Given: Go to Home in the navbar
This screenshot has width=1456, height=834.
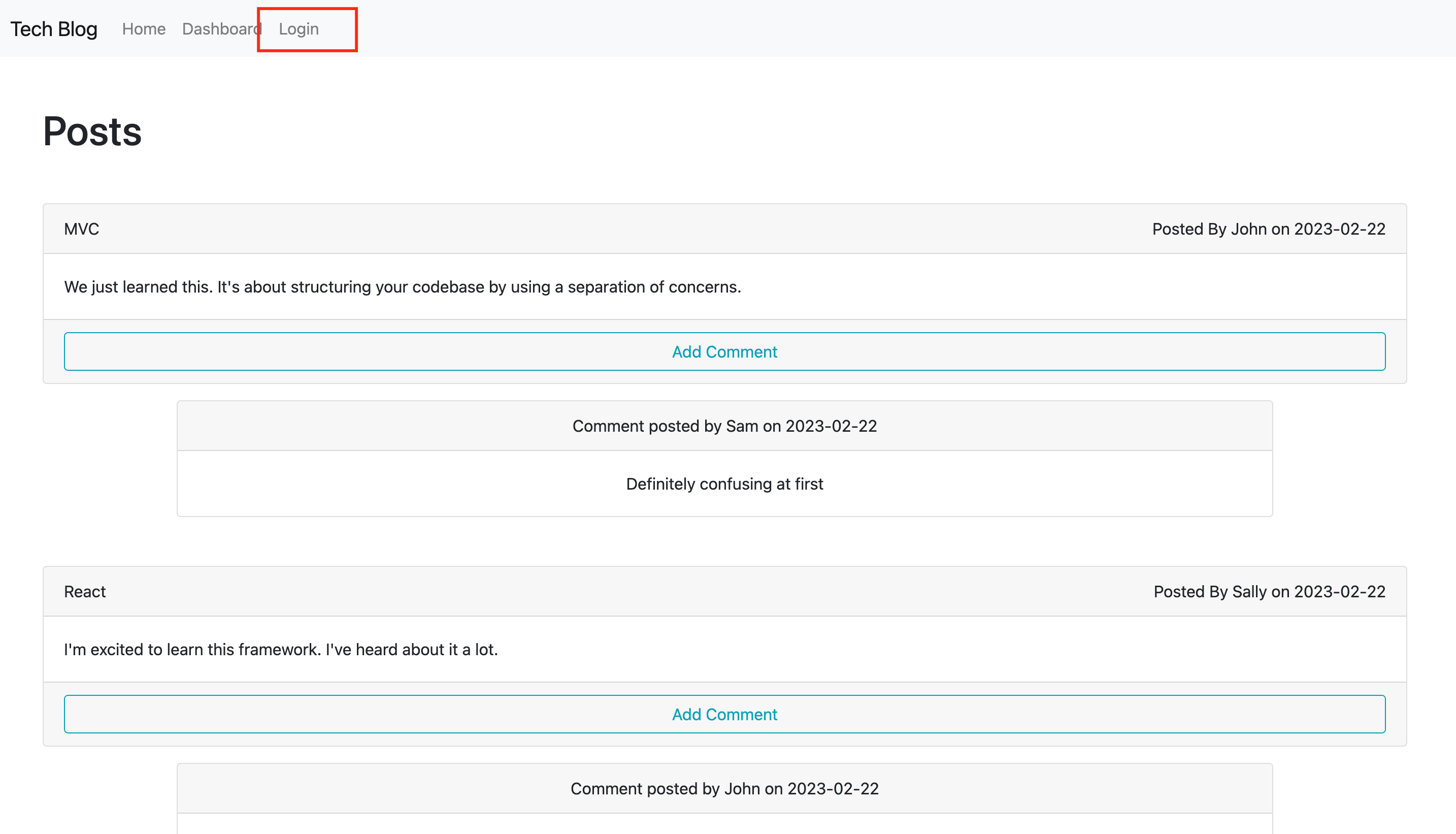Looking at the screenshot, I should [144, 28].
